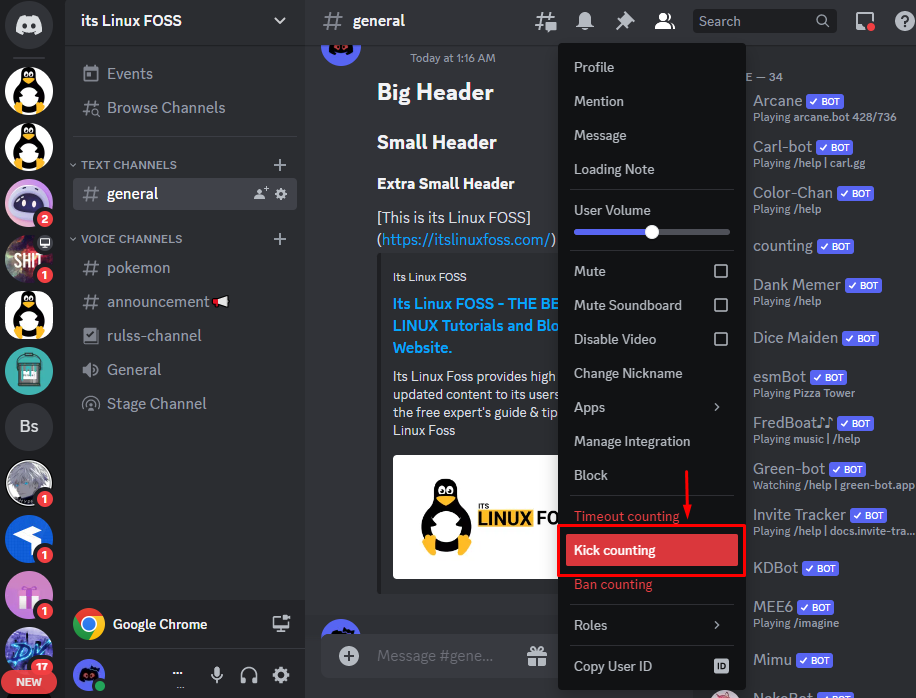The width and height of the screenshot is (916, 698).
Task: Open Events in channel sidebar
Action: pos(185,74)
